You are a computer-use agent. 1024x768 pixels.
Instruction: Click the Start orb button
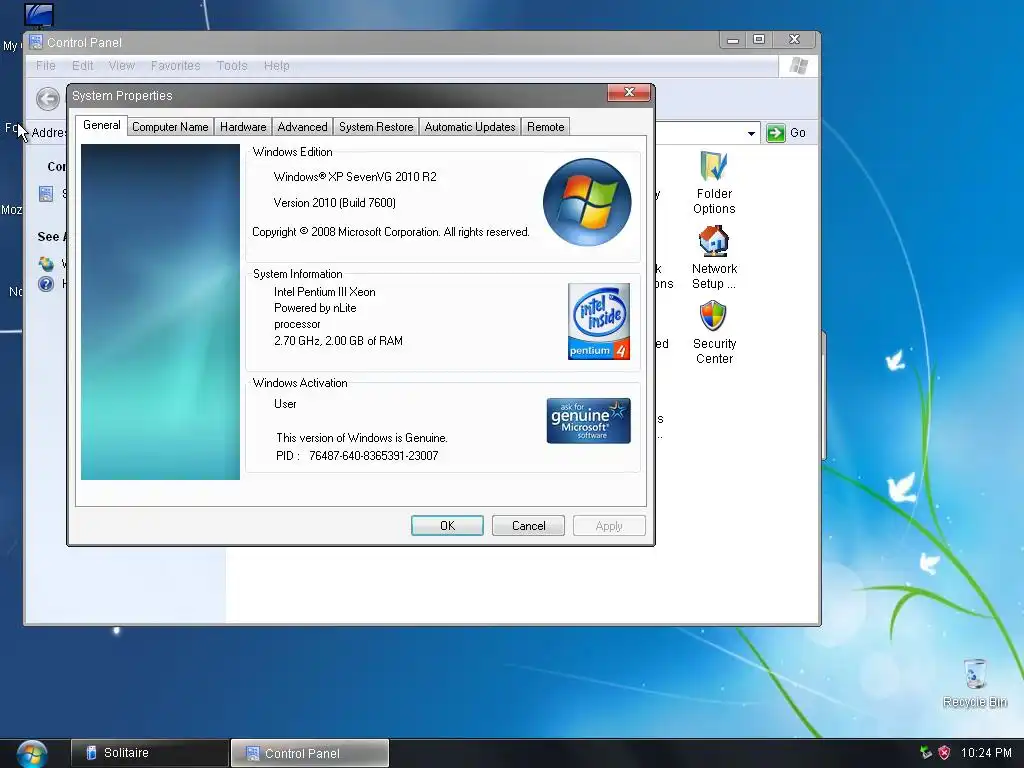32,754
